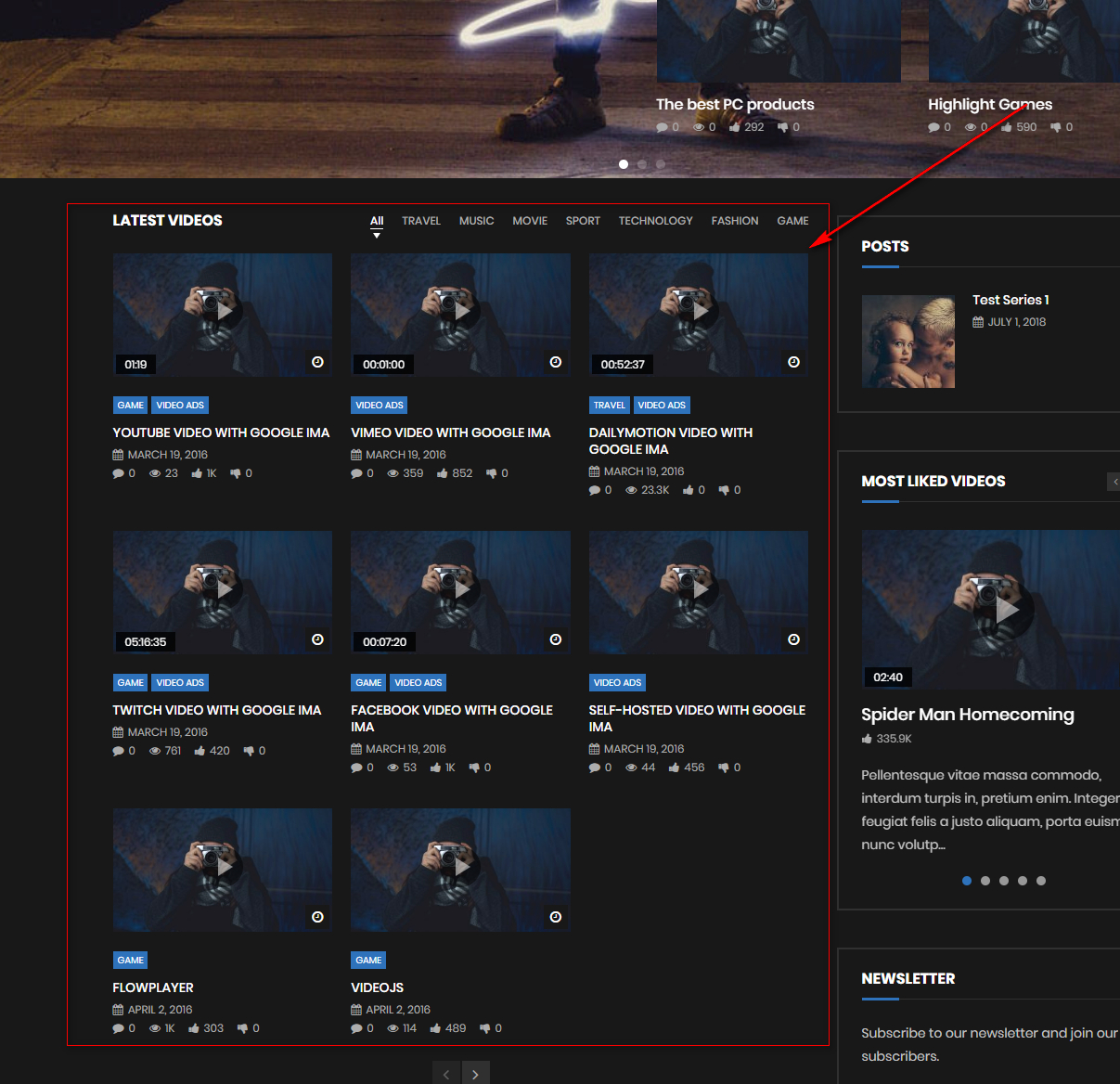The width and height of the screenshot is (1120, 1084).
Task: Switch to the TECHNOLOGY category tab
Action: click(655, 221)
